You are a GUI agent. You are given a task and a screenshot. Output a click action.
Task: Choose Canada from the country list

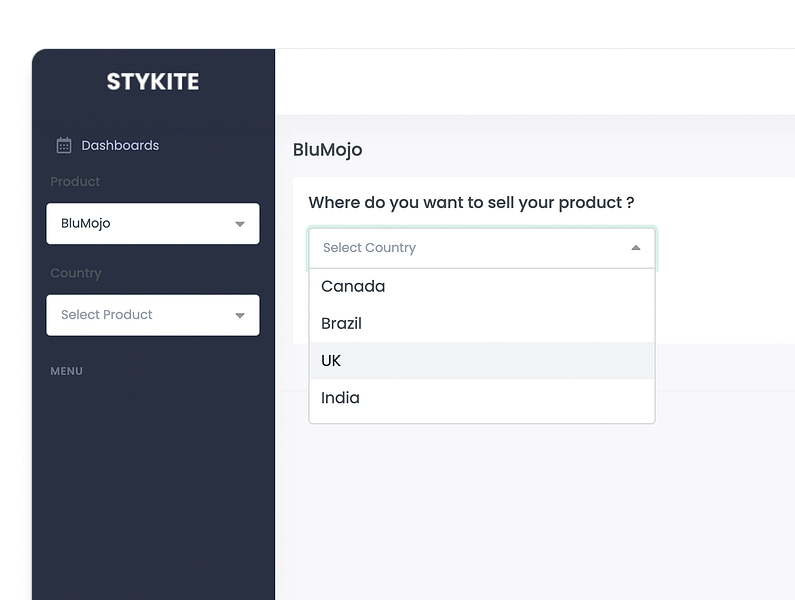[482, 287]
